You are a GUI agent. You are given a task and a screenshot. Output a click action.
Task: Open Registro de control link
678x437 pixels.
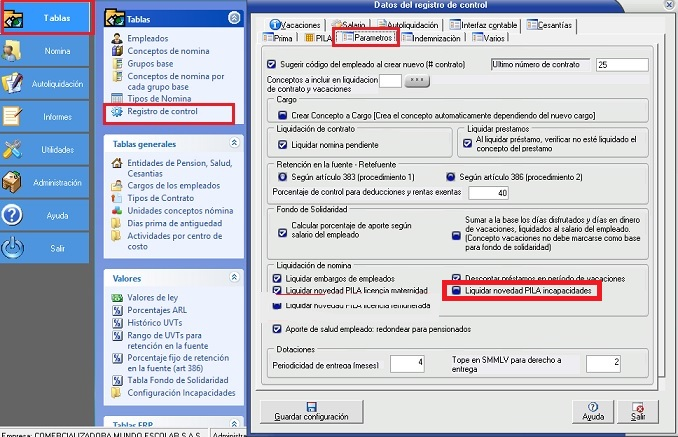pyautogui.click(x=162, y=111)
